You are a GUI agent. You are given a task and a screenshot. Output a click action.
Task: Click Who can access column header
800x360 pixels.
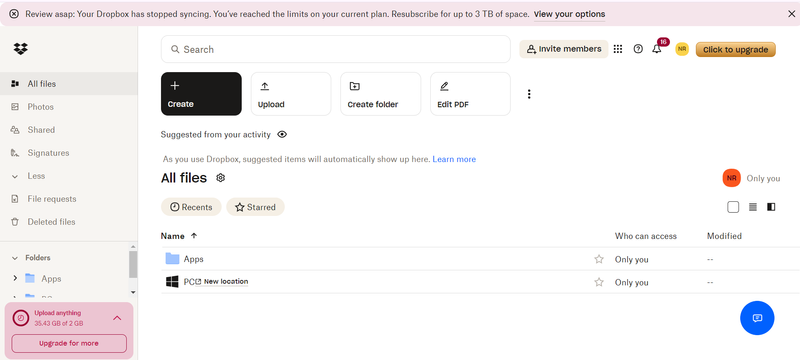(645, 236)
